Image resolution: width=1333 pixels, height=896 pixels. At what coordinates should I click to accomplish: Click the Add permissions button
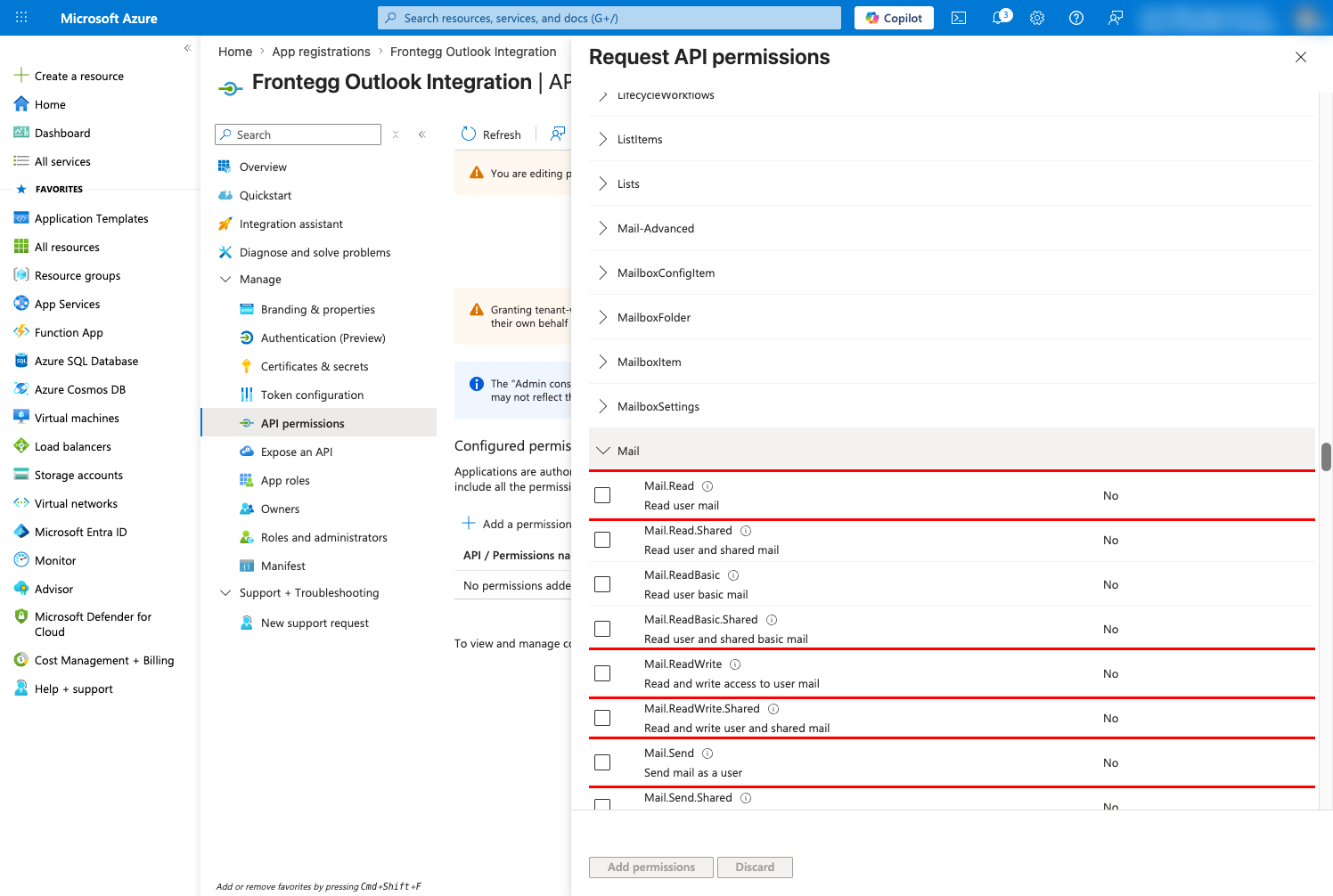click(651, 867)
